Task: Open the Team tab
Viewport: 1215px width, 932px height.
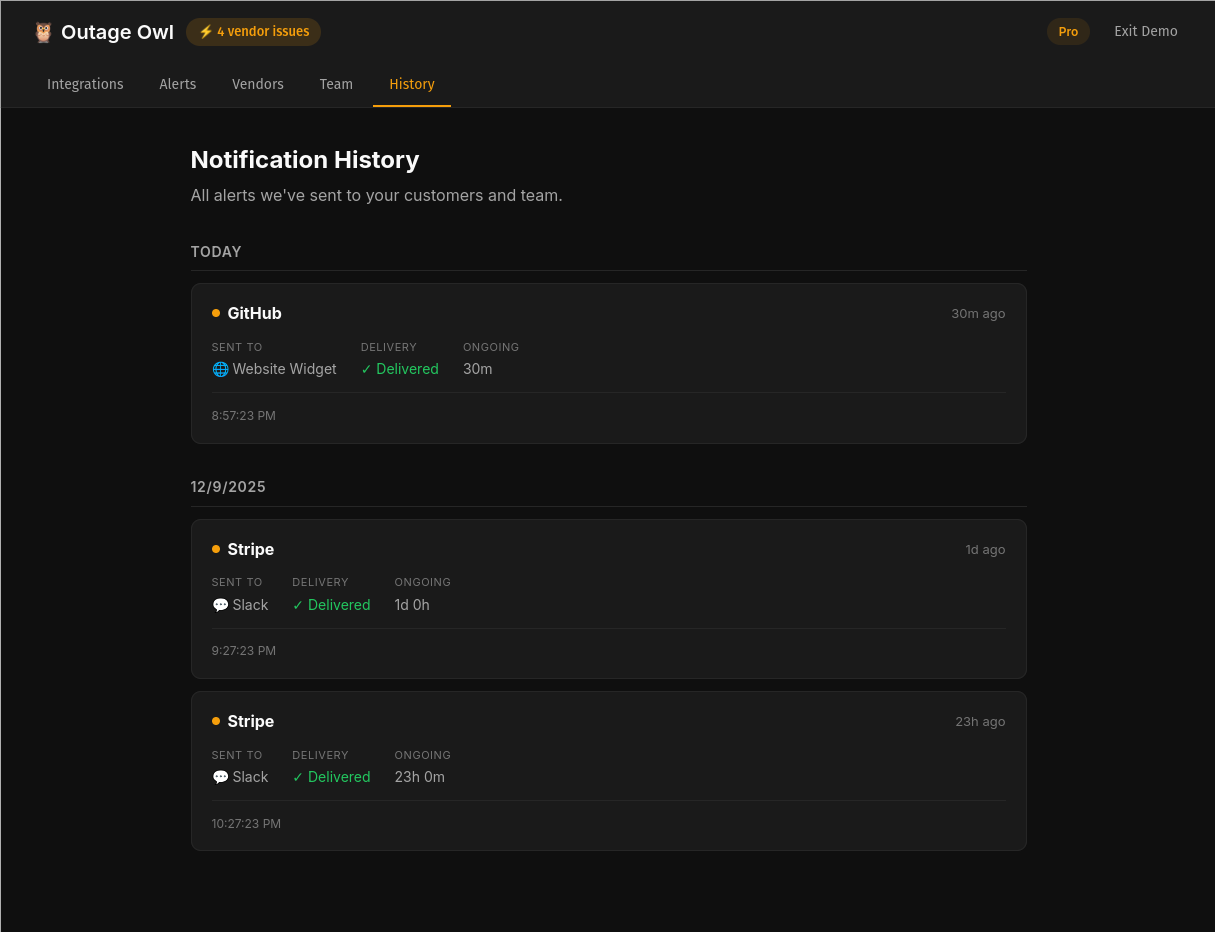Action: pos(336,84)
